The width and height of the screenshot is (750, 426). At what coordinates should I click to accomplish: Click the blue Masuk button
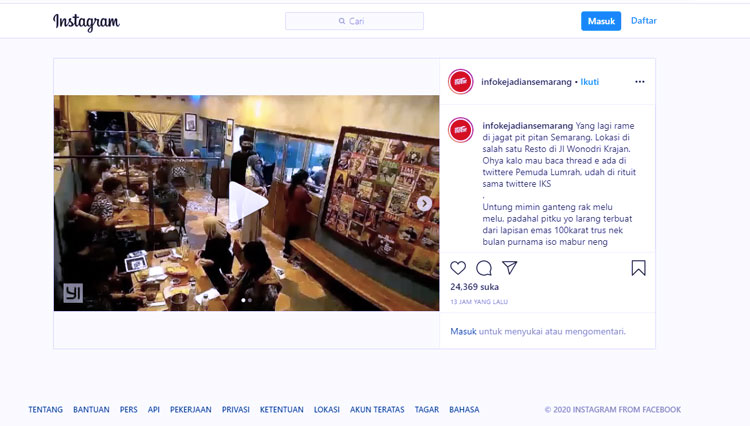click(x=601, y=21)
